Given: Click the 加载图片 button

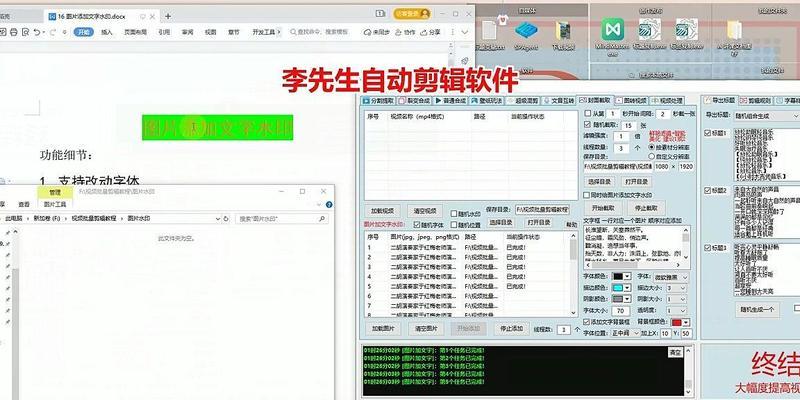Looking at the screenshot, I should [x=383, y=329].
